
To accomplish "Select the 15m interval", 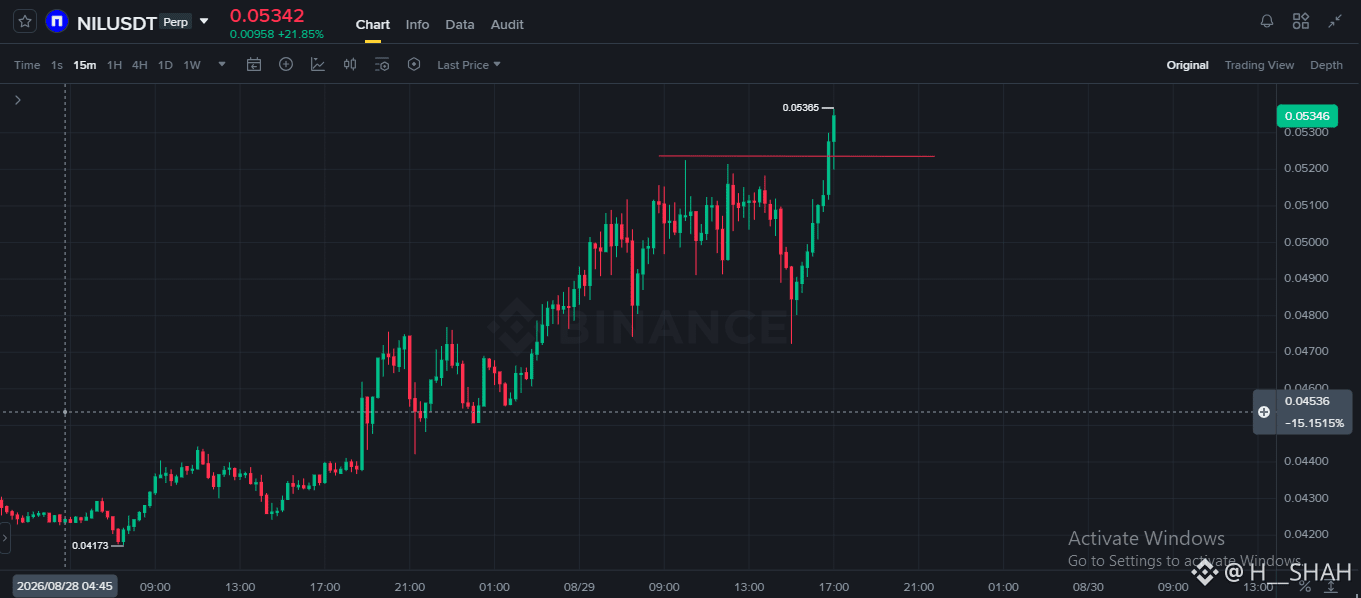I will pyautogui.click(x=85, y=65).
